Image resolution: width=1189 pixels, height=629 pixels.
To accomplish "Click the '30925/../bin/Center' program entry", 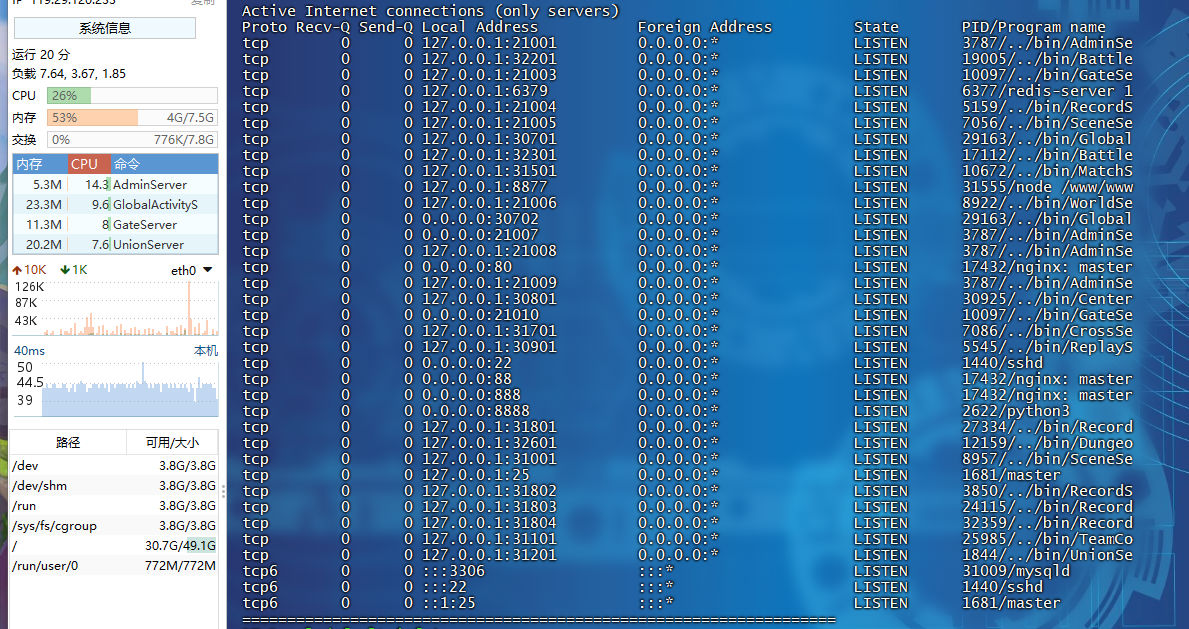I will coord(1047,299).
